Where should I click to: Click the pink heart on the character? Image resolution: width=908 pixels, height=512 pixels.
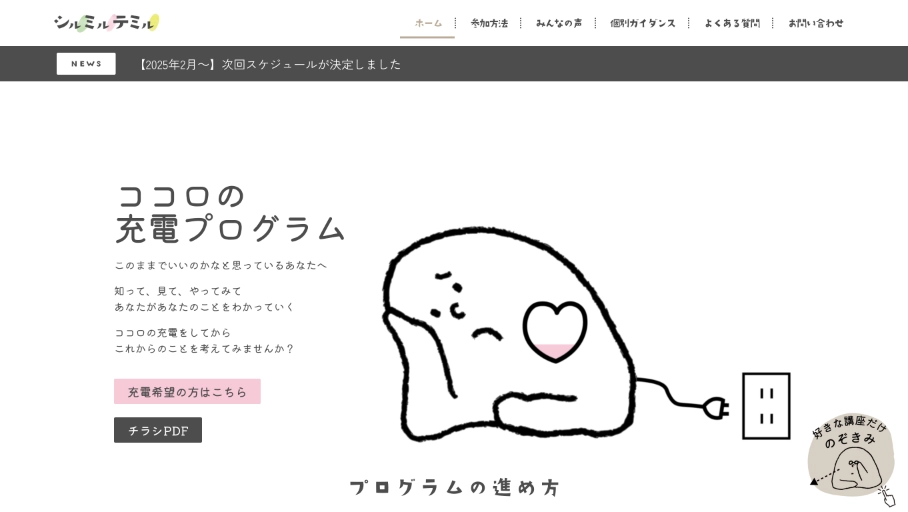554,331
